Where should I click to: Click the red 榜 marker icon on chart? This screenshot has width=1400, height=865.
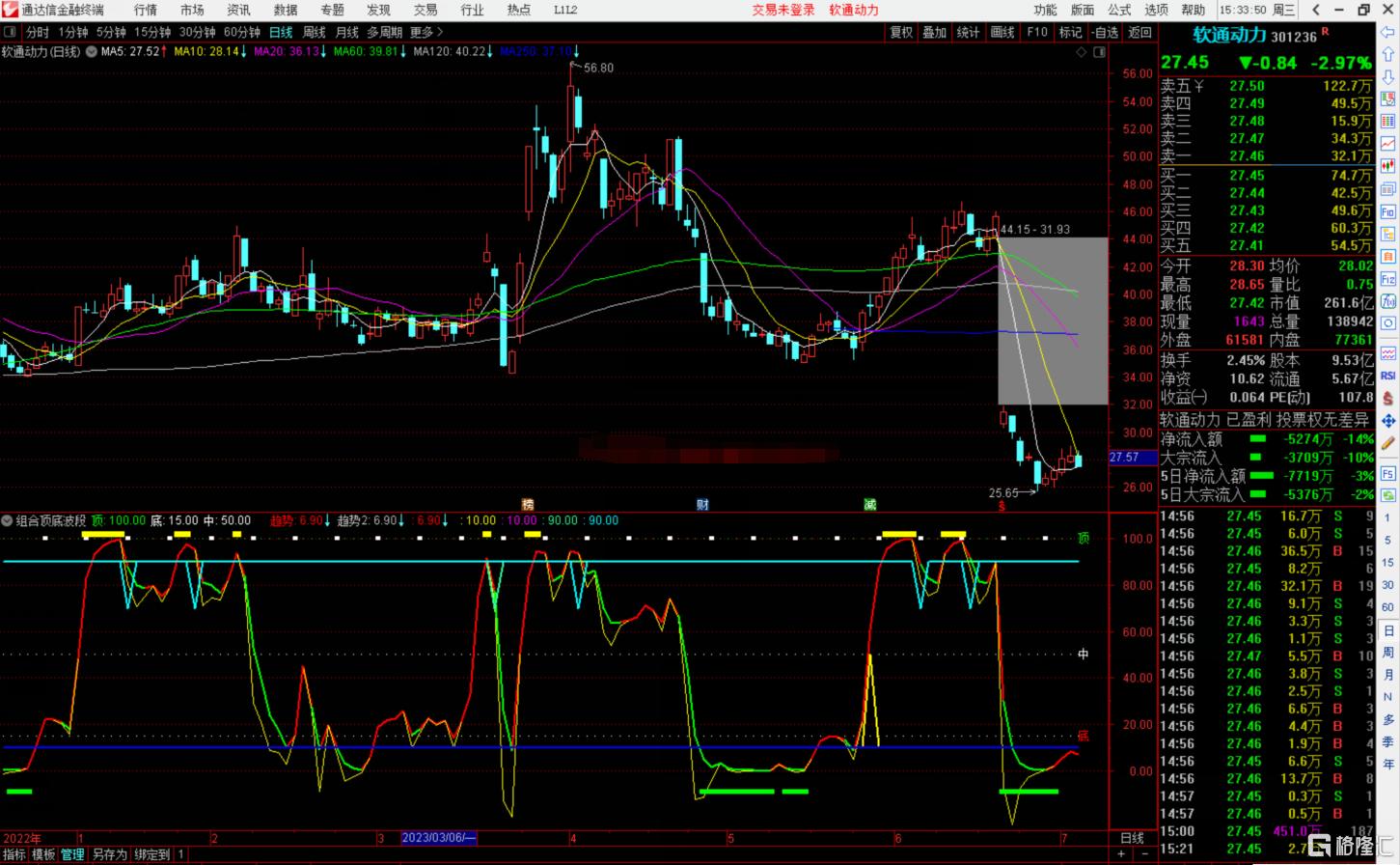527,504
